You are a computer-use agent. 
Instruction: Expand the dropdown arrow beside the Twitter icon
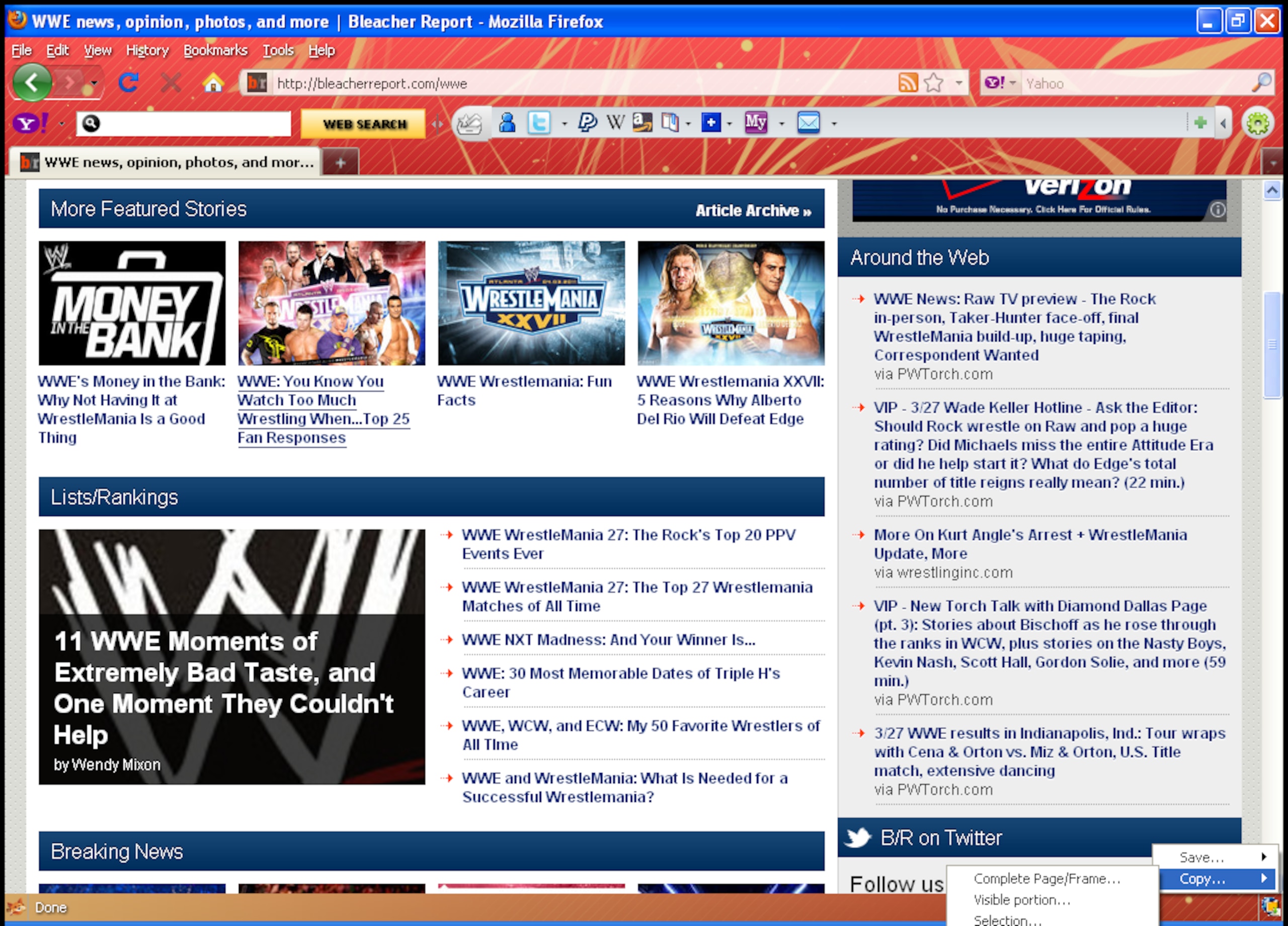(x=564, y=123)
